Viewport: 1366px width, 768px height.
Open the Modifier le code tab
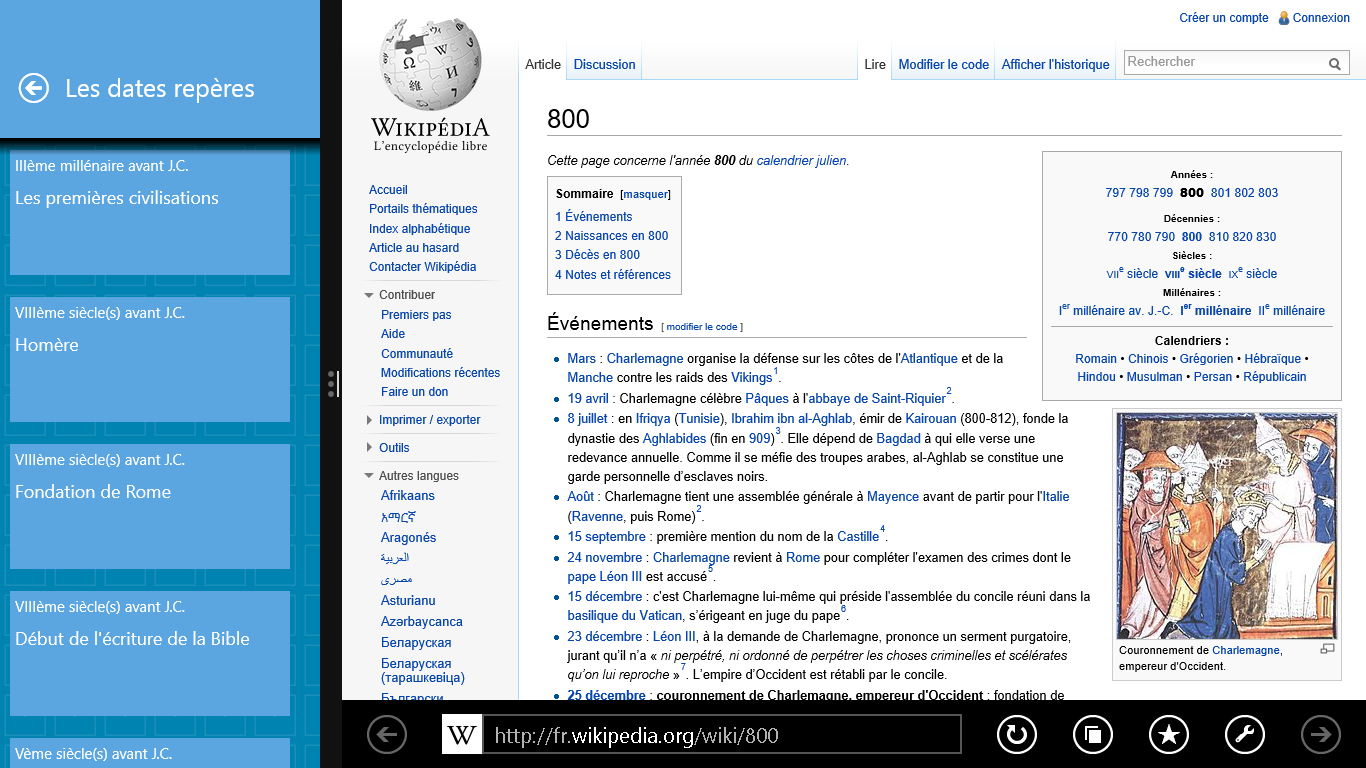pos(943,64)
